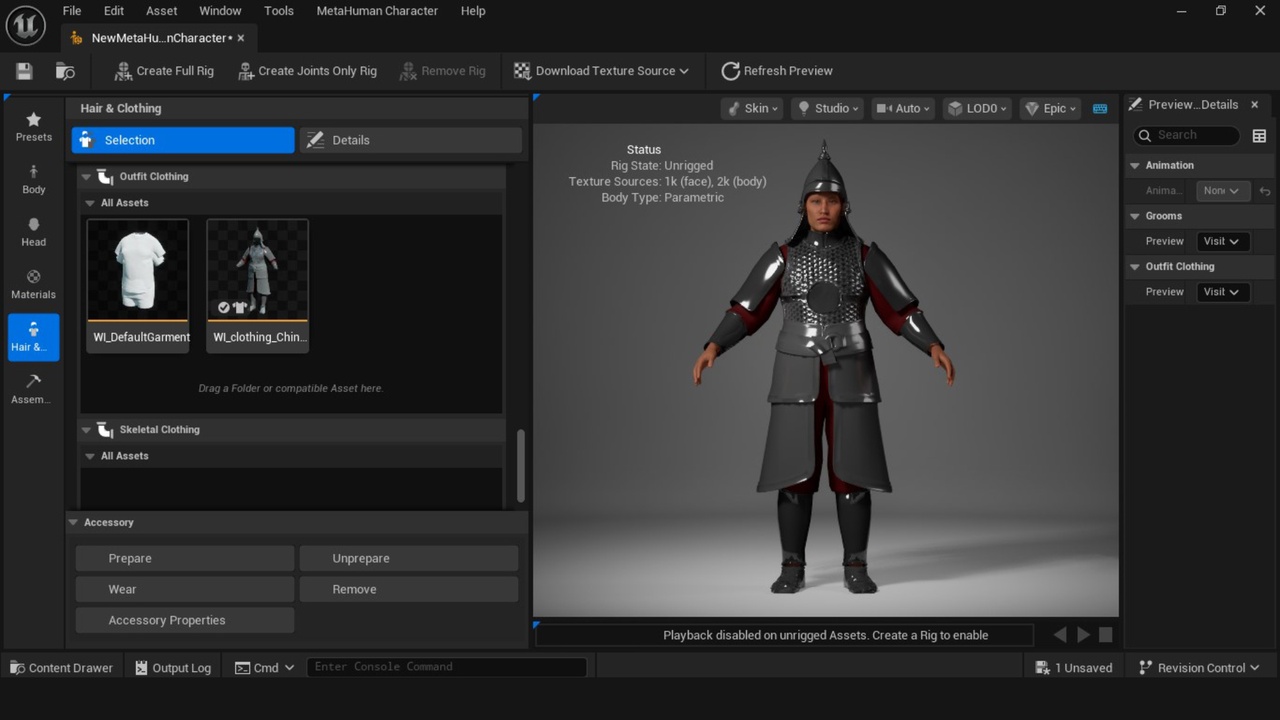Select the Hair & Clothing sidebar section
Screen dimensions: 1280x720
(x=34, y=337)
